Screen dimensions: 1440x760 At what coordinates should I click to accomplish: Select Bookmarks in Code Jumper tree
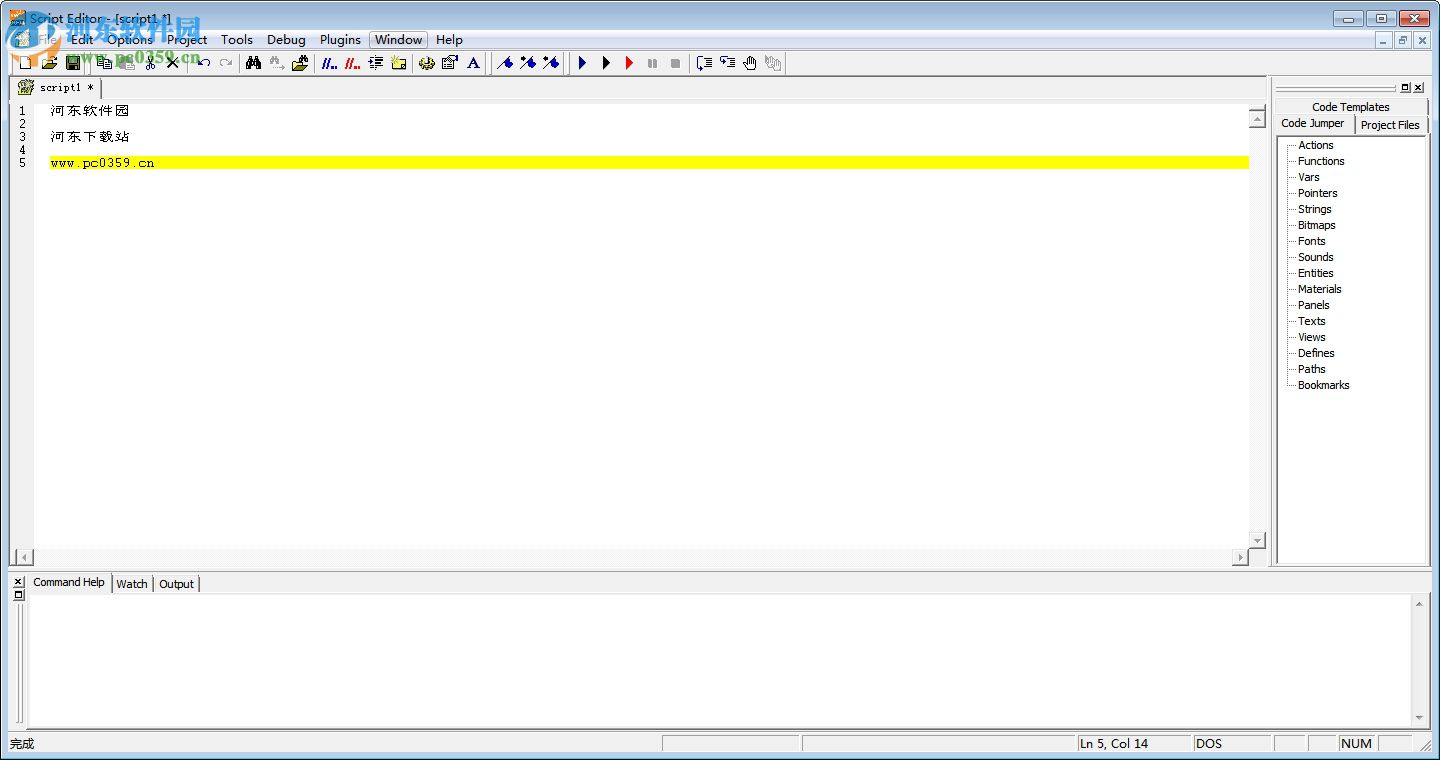[1324, 385]
